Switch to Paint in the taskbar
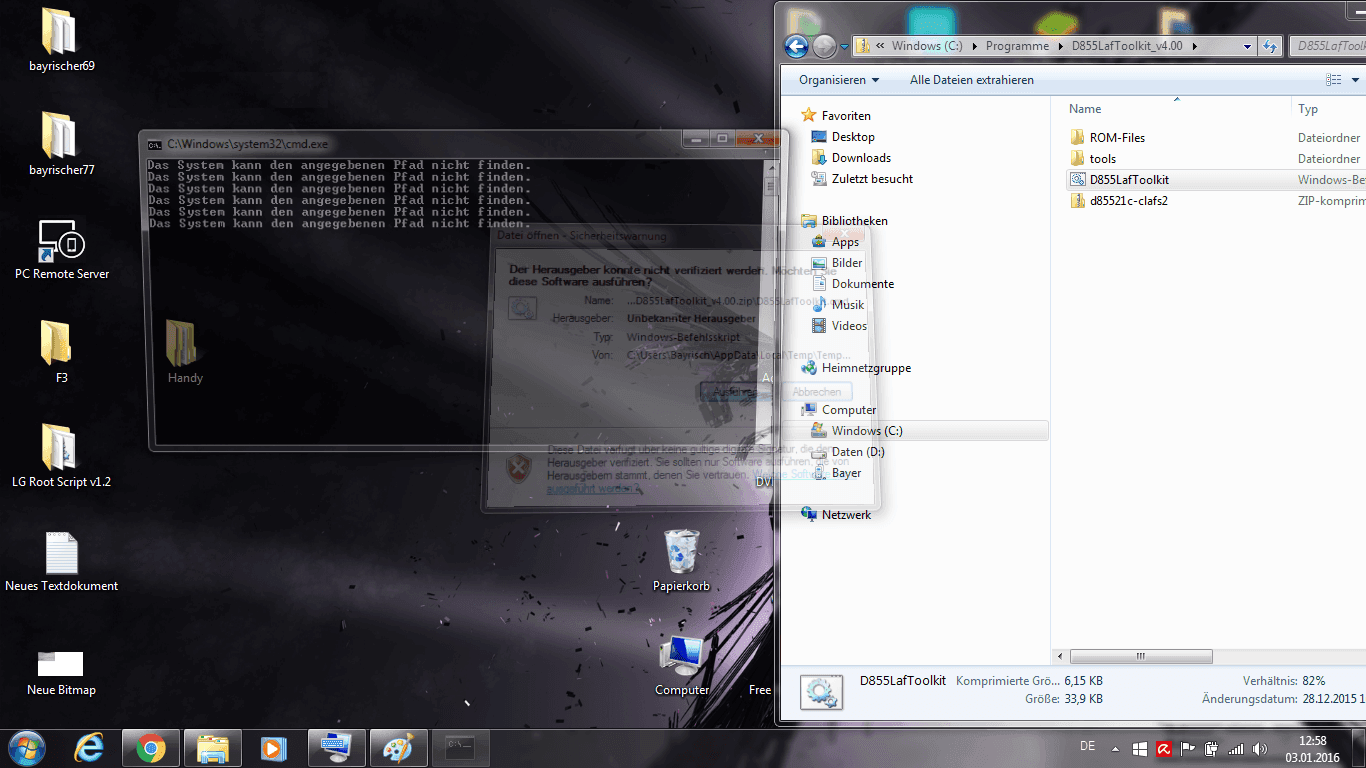Image resolution: width=1366 pixels, height=768 pixels. (x=398, y=748)
